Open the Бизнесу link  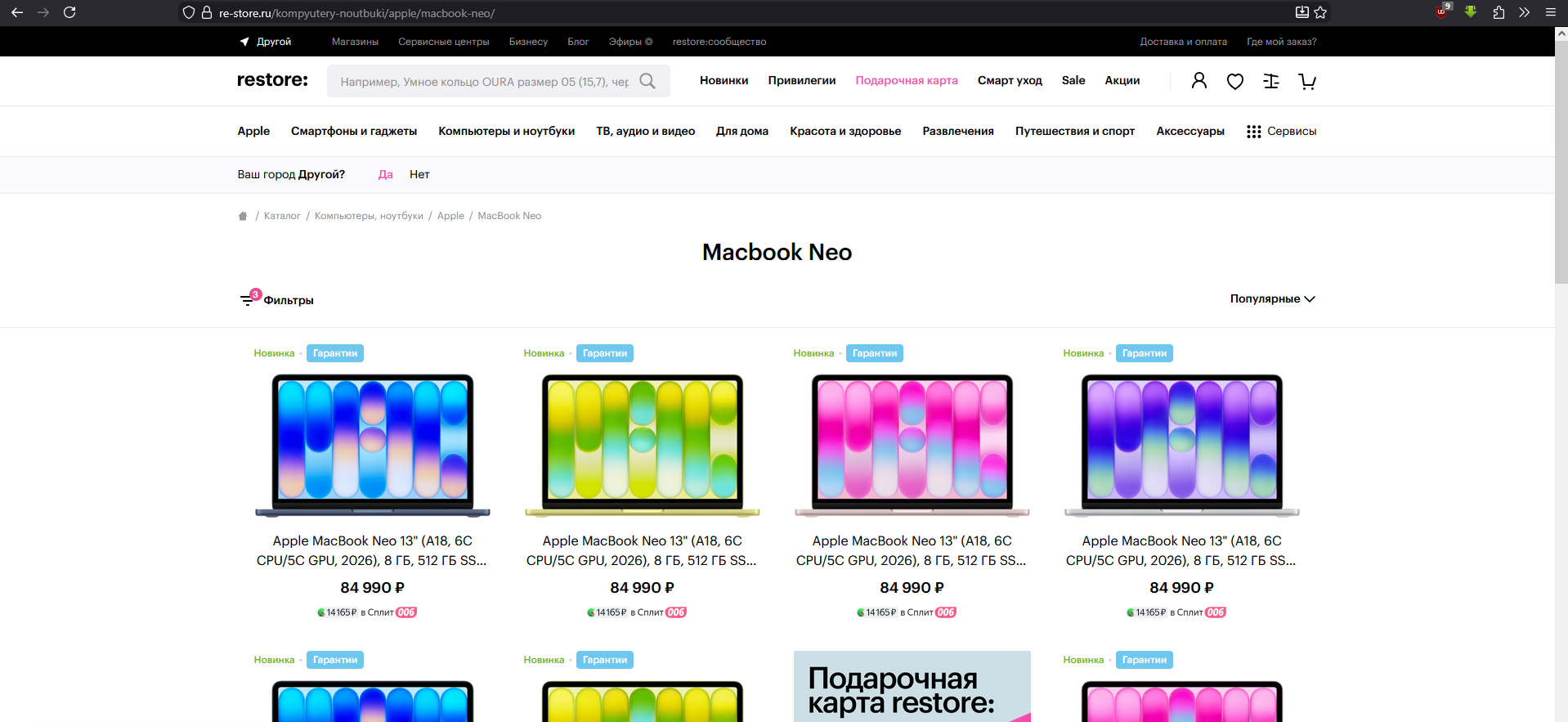pyautogui.click(x=529, y=42)
